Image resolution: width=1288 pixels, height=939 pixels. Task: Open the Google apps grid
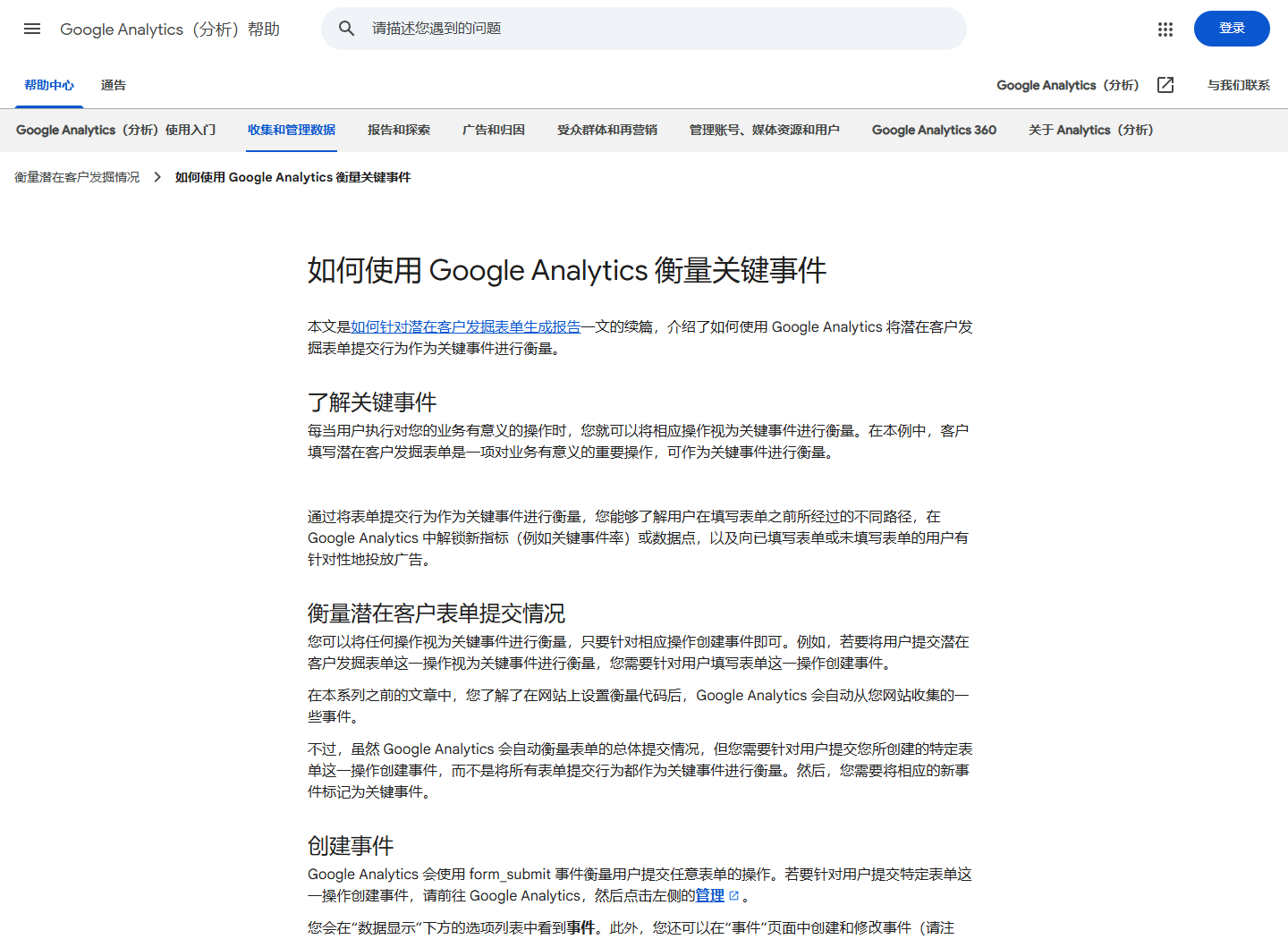coord(1165,29)
